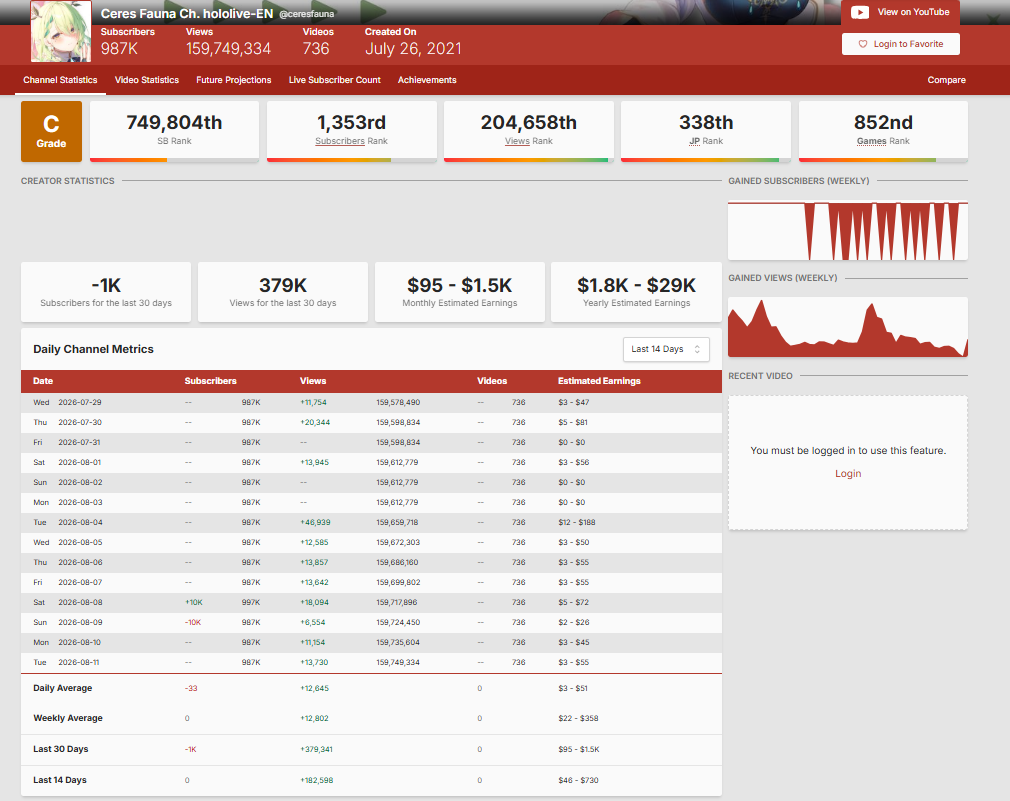
Task: Click the Videos column header in metrics table
Action: (x=492, y=381)
